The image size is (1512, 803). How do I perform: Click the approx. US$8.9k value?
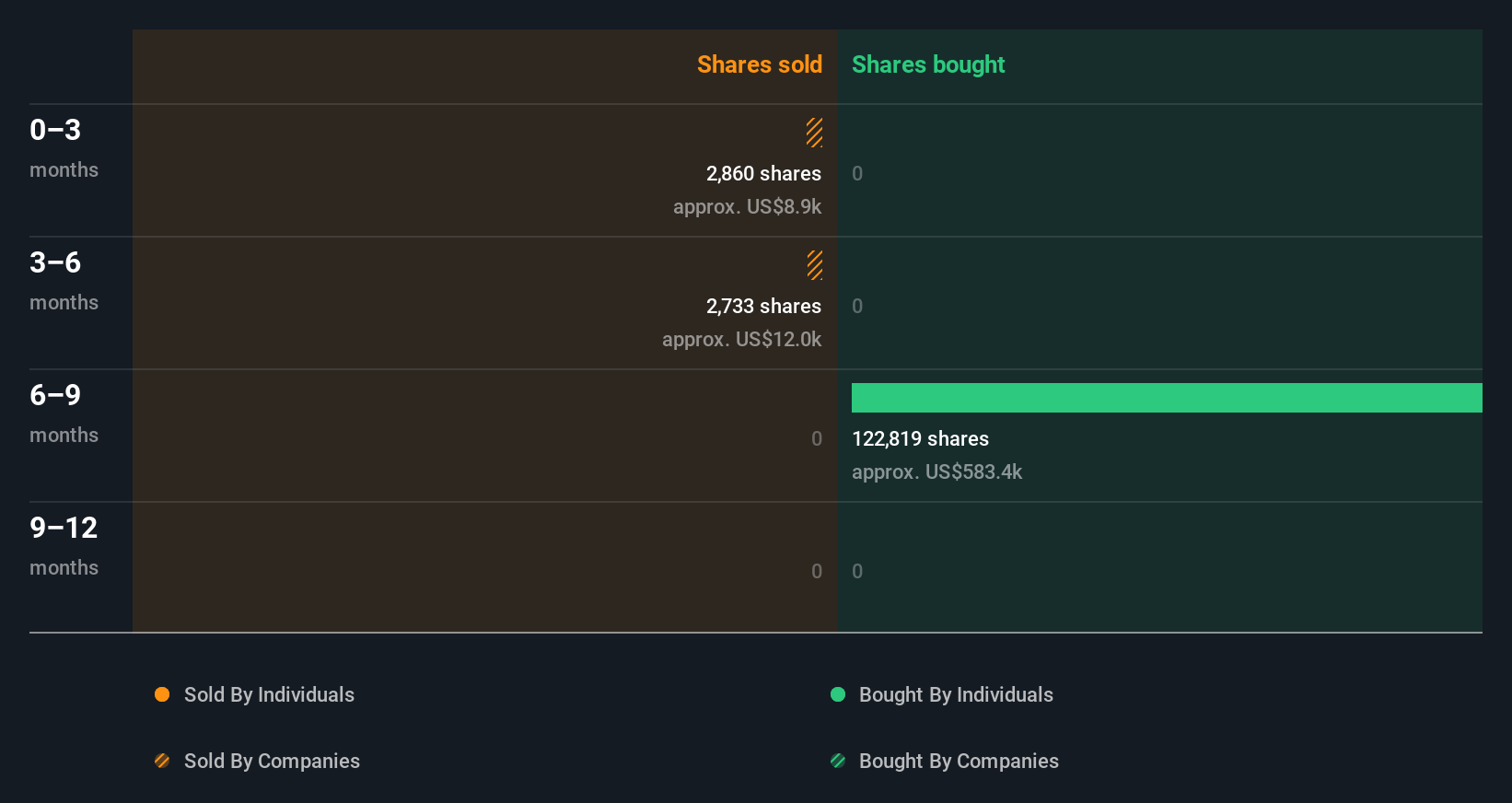(x=747, y=206)
